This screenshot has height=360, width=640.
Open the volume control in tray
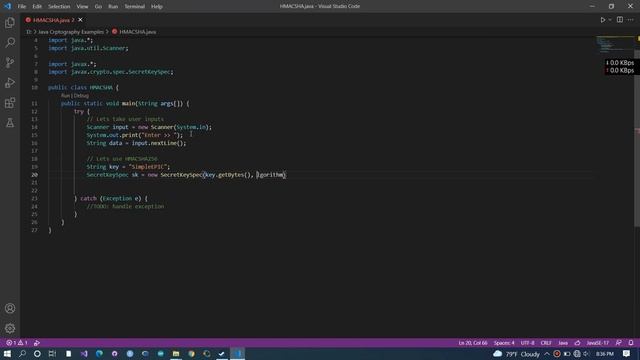point(587,354)
